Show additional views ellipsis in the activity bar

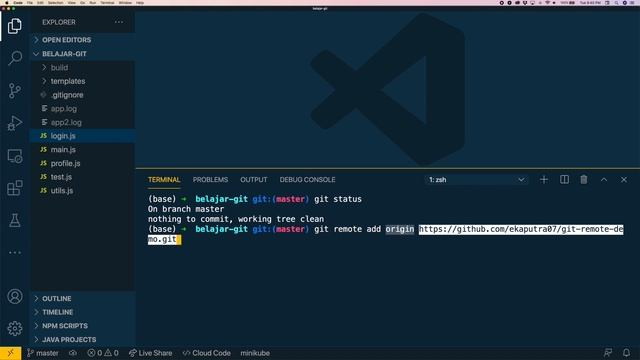tap(15, 253)
